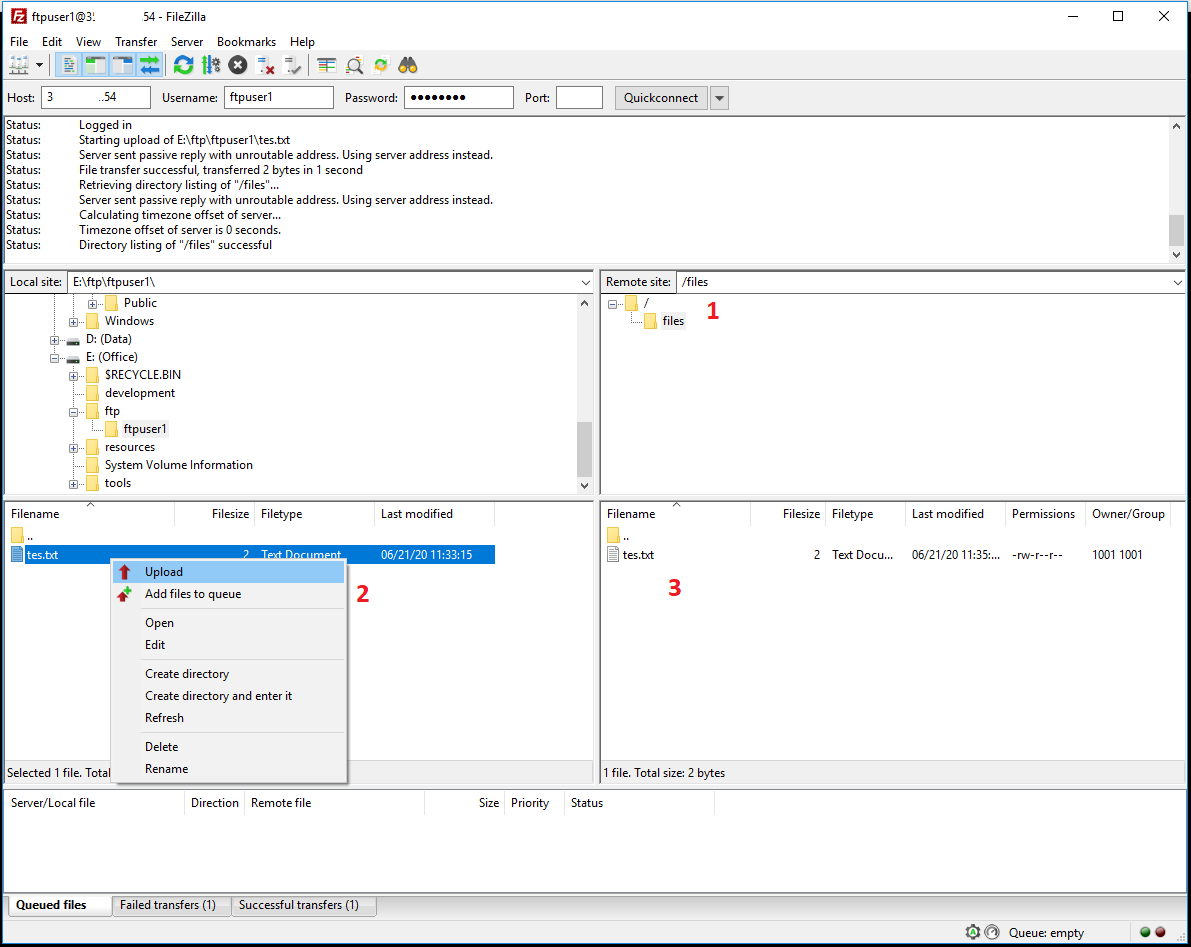Click the Port input field

click(x=580, y=97)
